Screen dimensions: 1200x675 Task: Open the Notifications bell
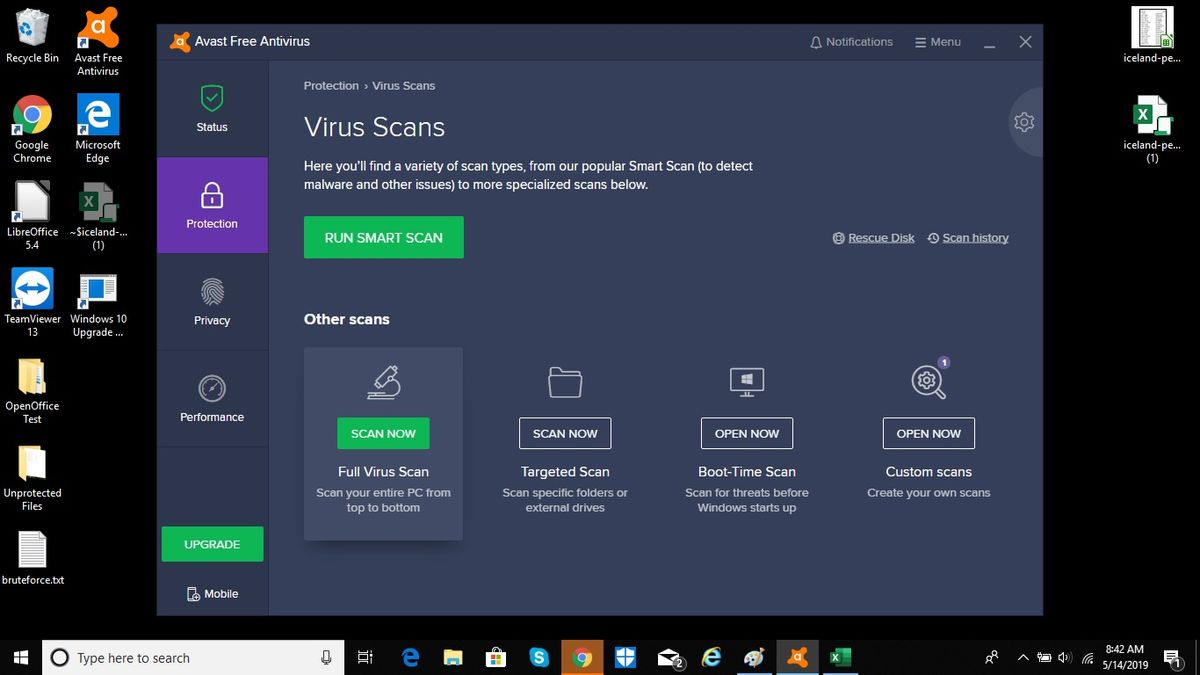click(816, 41)
